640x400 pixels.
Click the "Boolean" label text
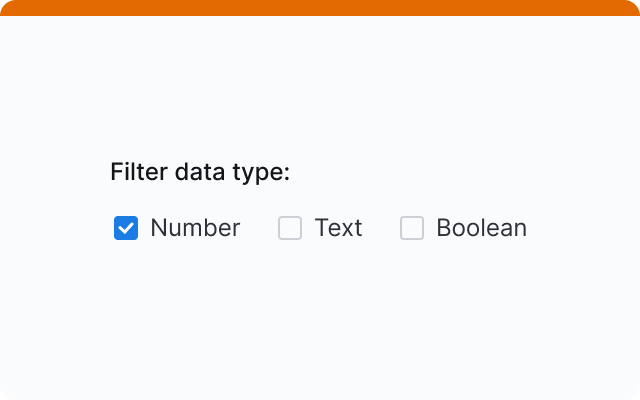481,228
